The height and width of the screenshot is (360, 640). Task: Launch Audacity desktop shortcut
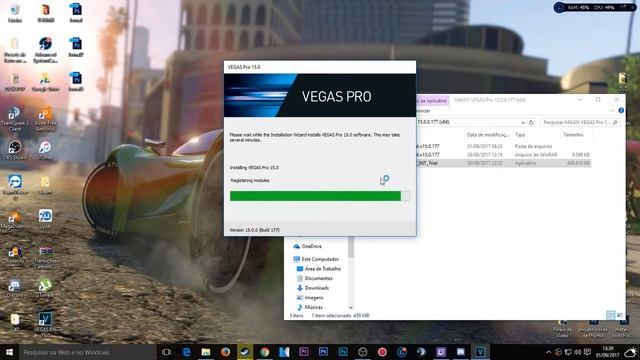pos(15,254)
